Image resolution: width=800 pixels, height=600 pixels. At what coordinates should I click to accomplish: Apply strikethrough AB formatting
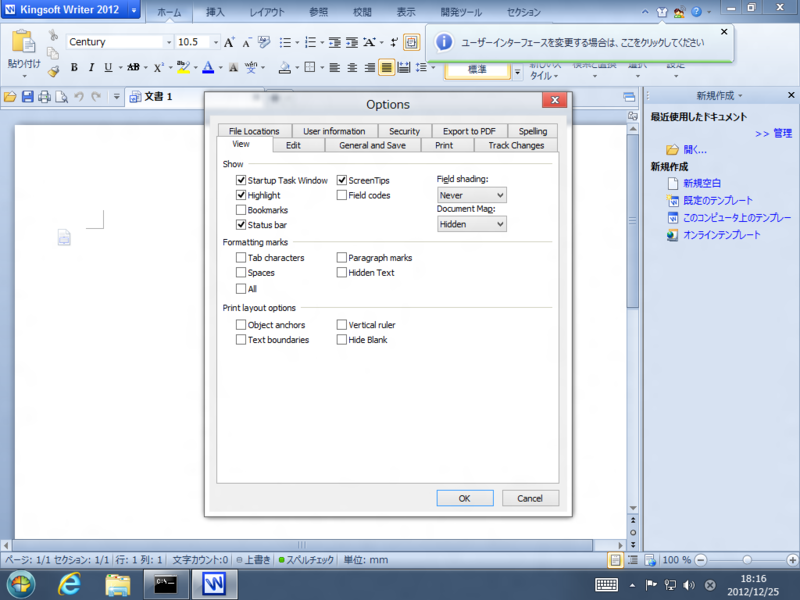coord(133,67)
